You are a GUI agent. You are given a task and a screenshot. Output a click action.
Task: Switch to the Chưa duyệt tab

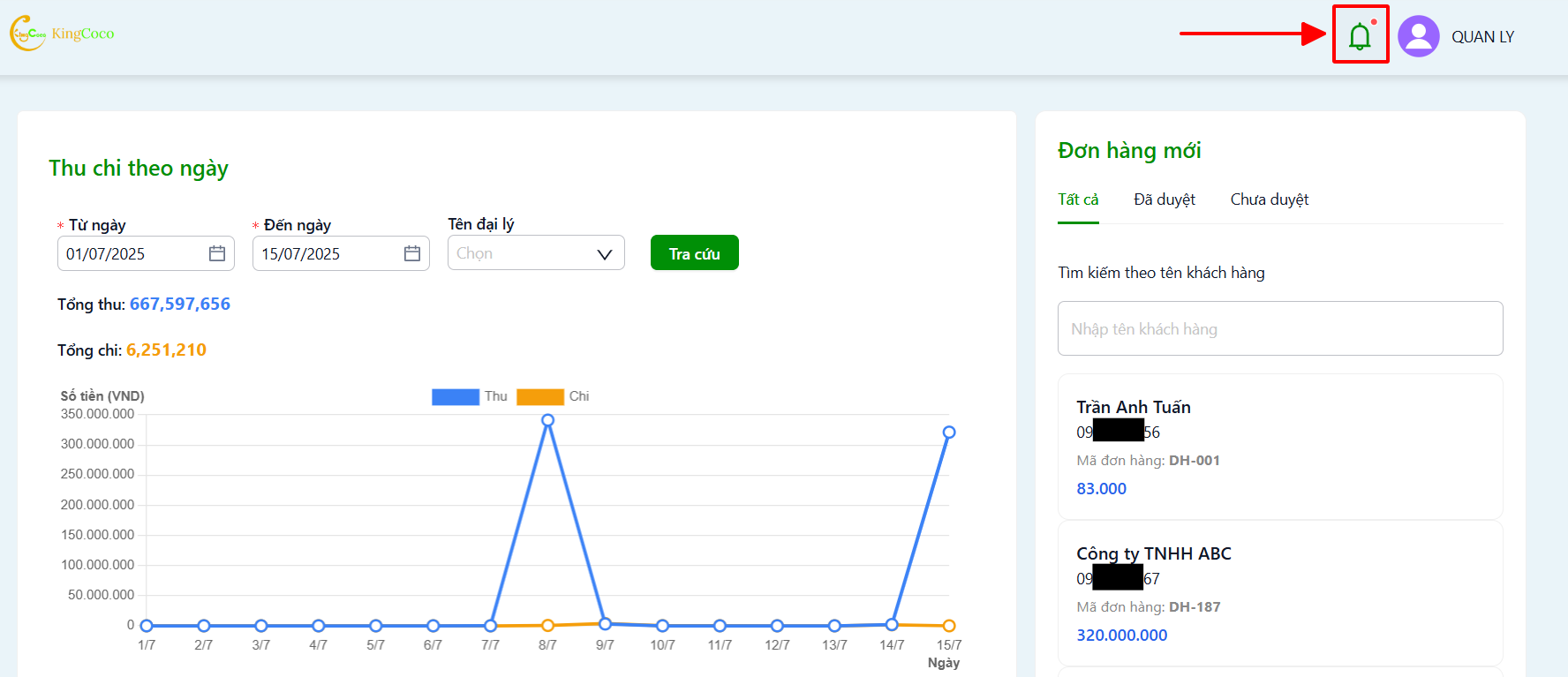[x=1270, y=199]
